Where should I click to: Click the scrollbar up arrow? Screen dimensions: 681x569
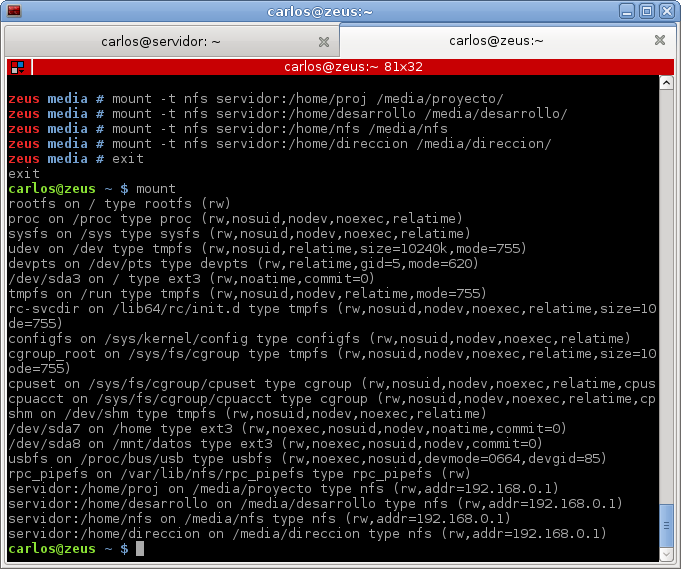(666, 83)
